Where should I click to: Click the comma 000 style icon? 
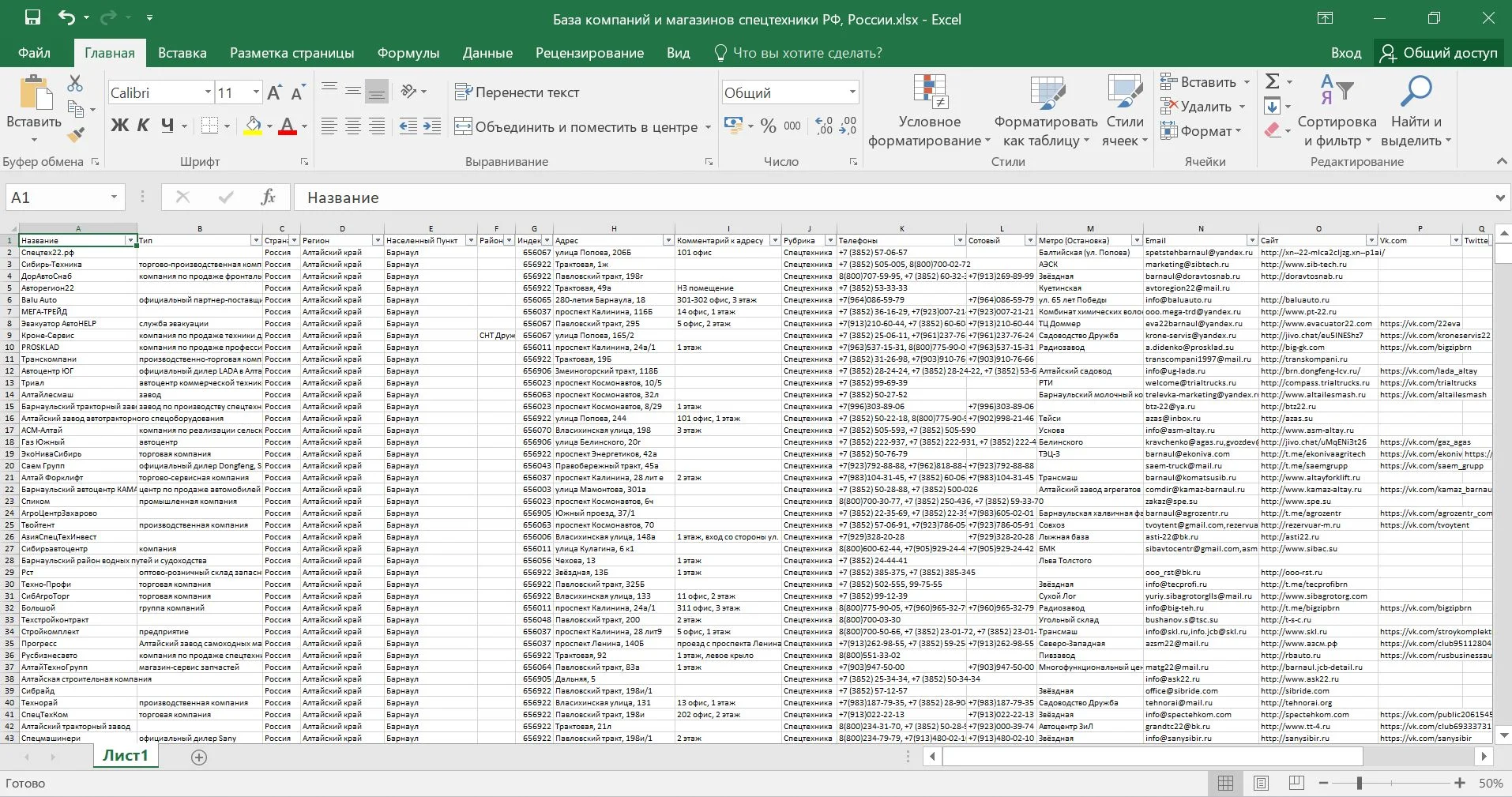click(792, 126)
